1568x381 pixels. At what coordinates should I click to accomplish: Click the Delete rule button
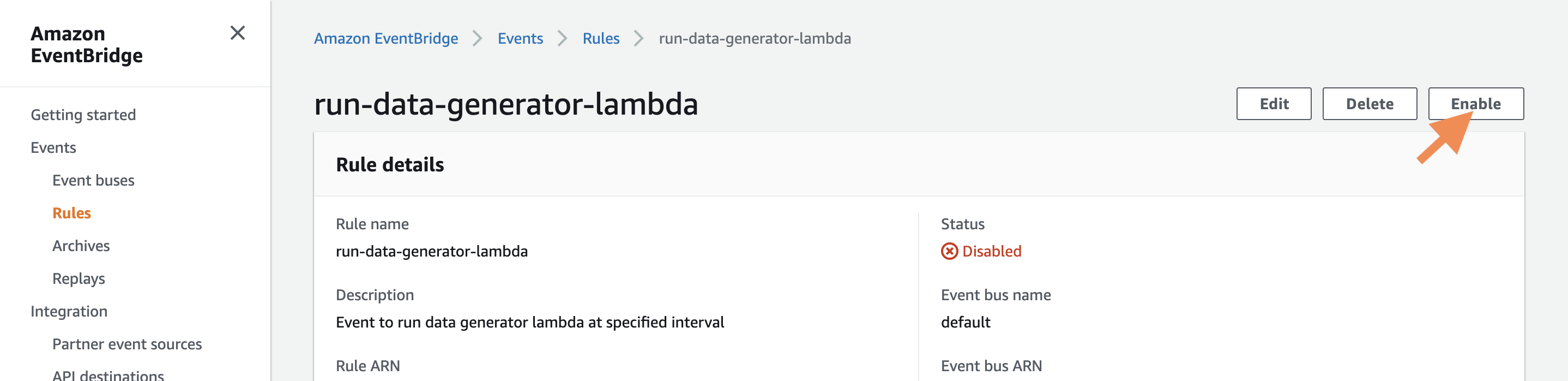point(1369,104)
